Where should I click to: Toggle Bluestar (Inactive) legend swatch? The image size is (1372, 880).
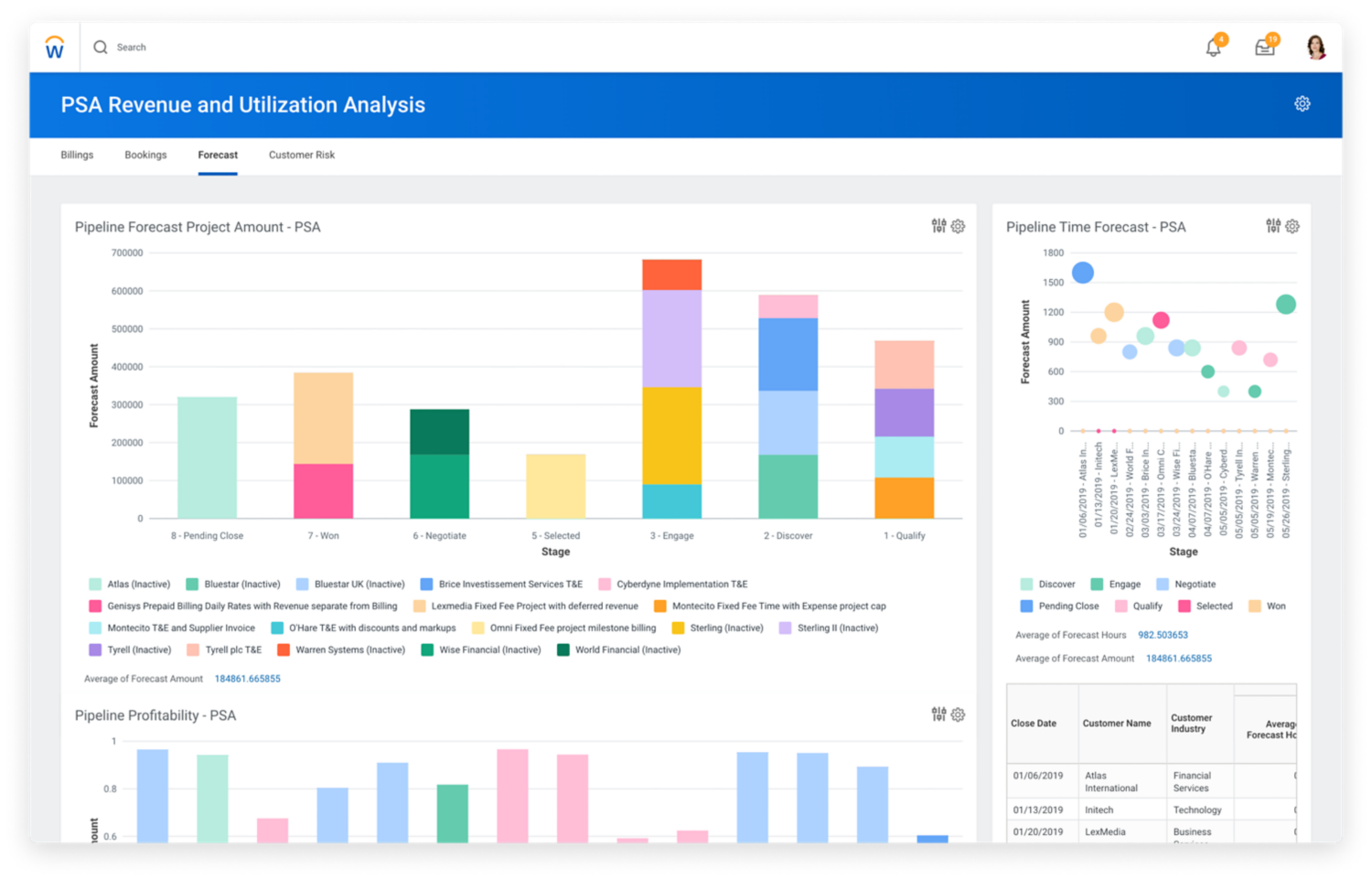click(x=192, y=585)
